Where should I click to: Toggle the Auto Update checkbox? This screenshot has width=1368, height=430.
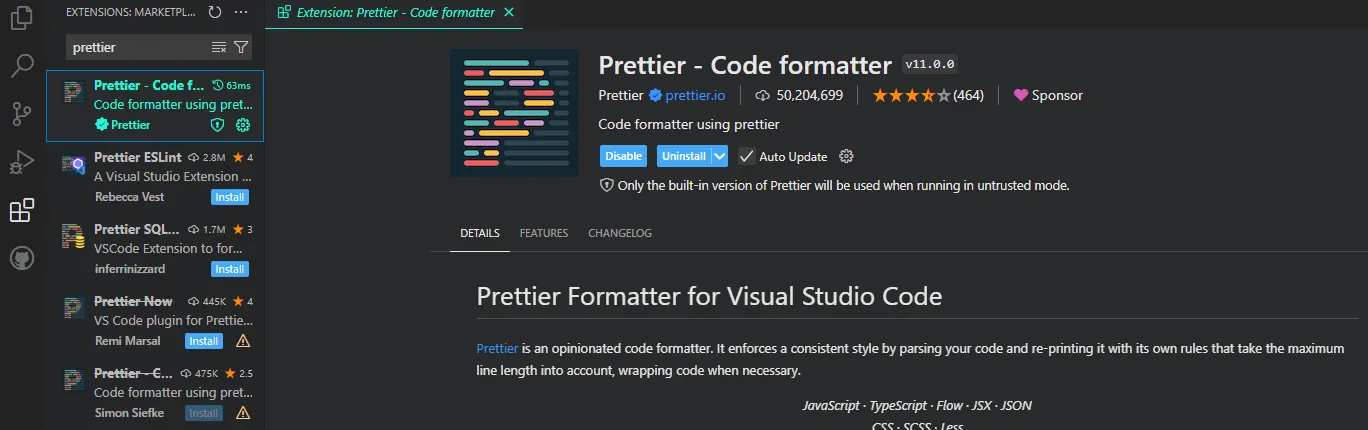click(x=746, y=156)
